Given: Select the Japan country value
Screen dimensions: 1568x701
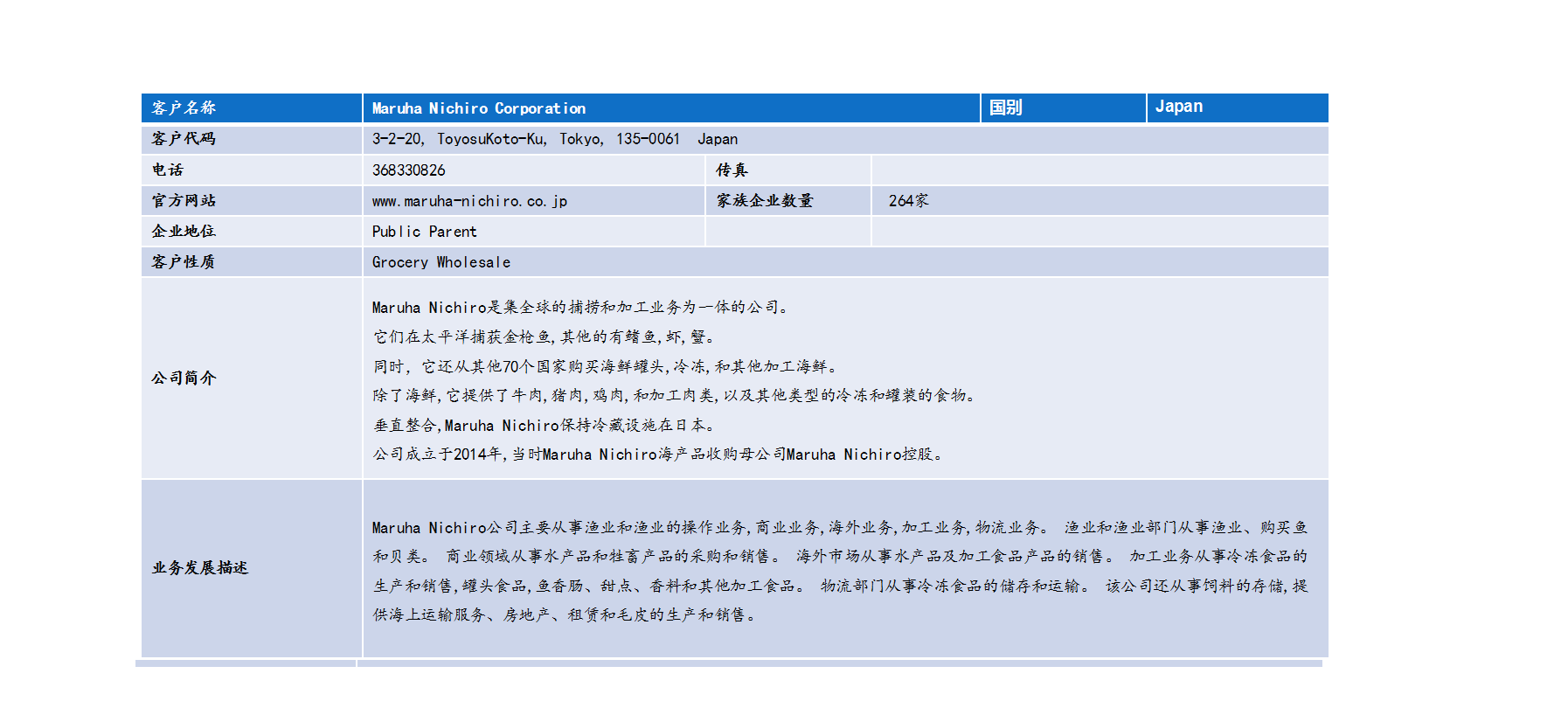Looking at the screenshot, I should point(1179,107).
